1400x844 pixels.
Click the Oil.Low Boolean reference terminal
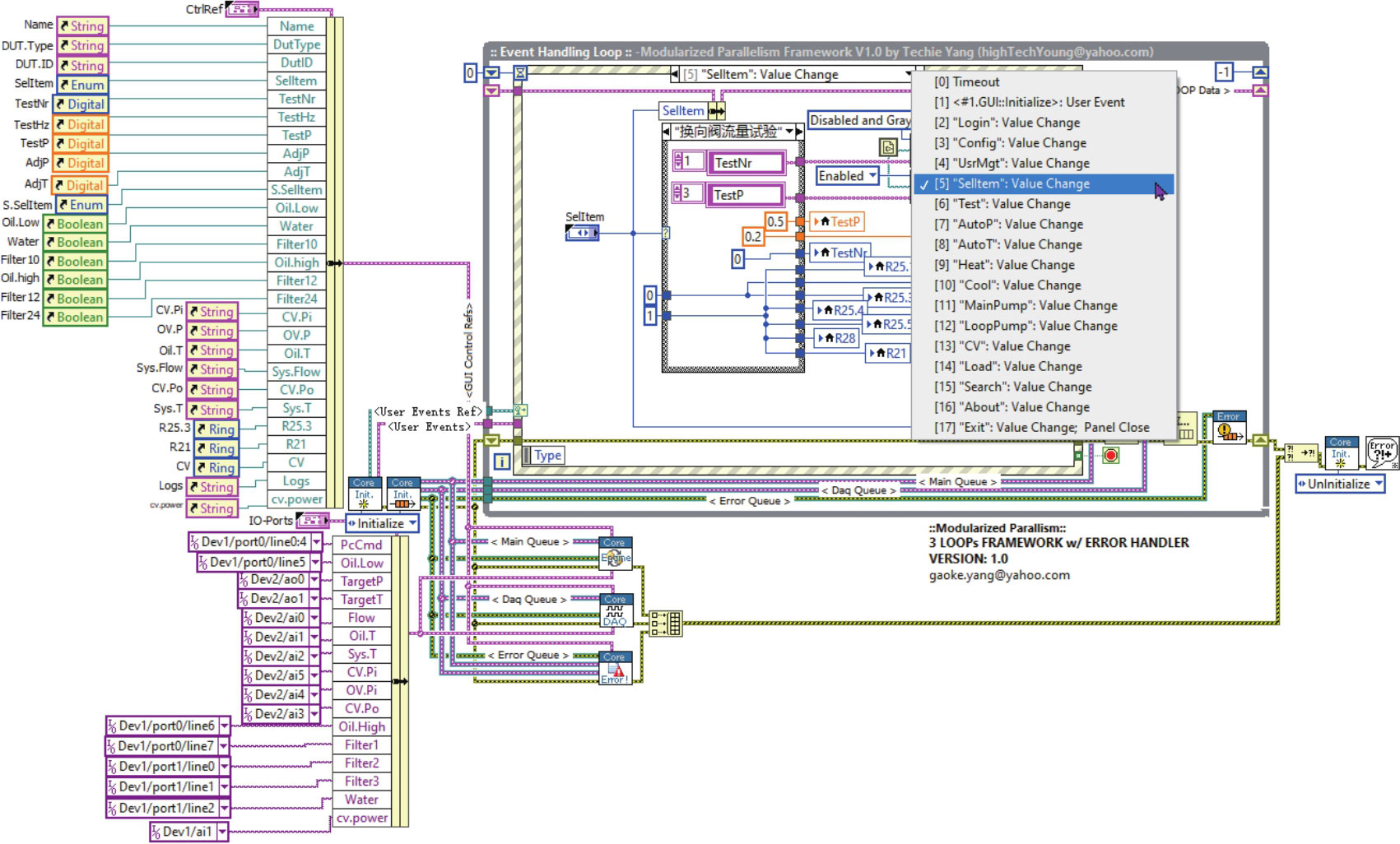pos(76,224)
